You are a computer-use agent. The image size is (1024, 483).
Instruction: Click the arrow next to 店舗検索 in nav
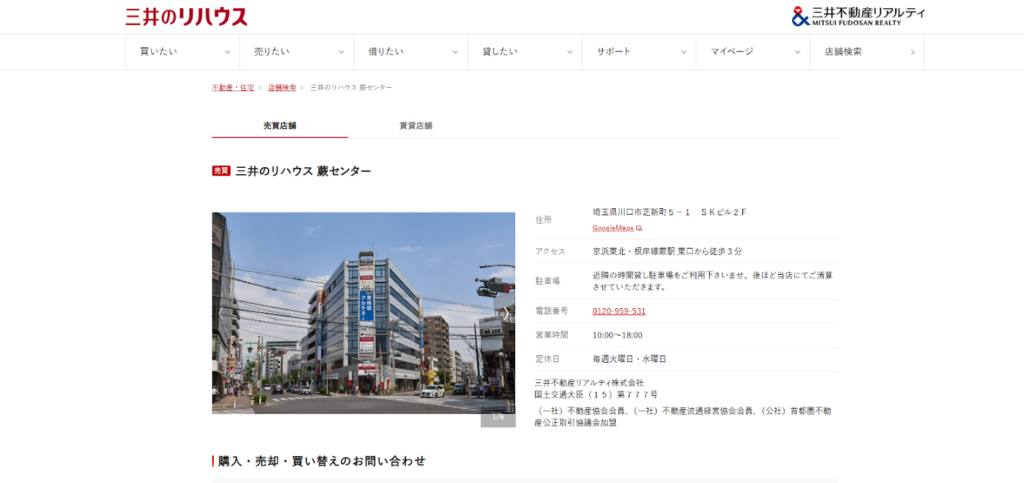pos(912,52)
